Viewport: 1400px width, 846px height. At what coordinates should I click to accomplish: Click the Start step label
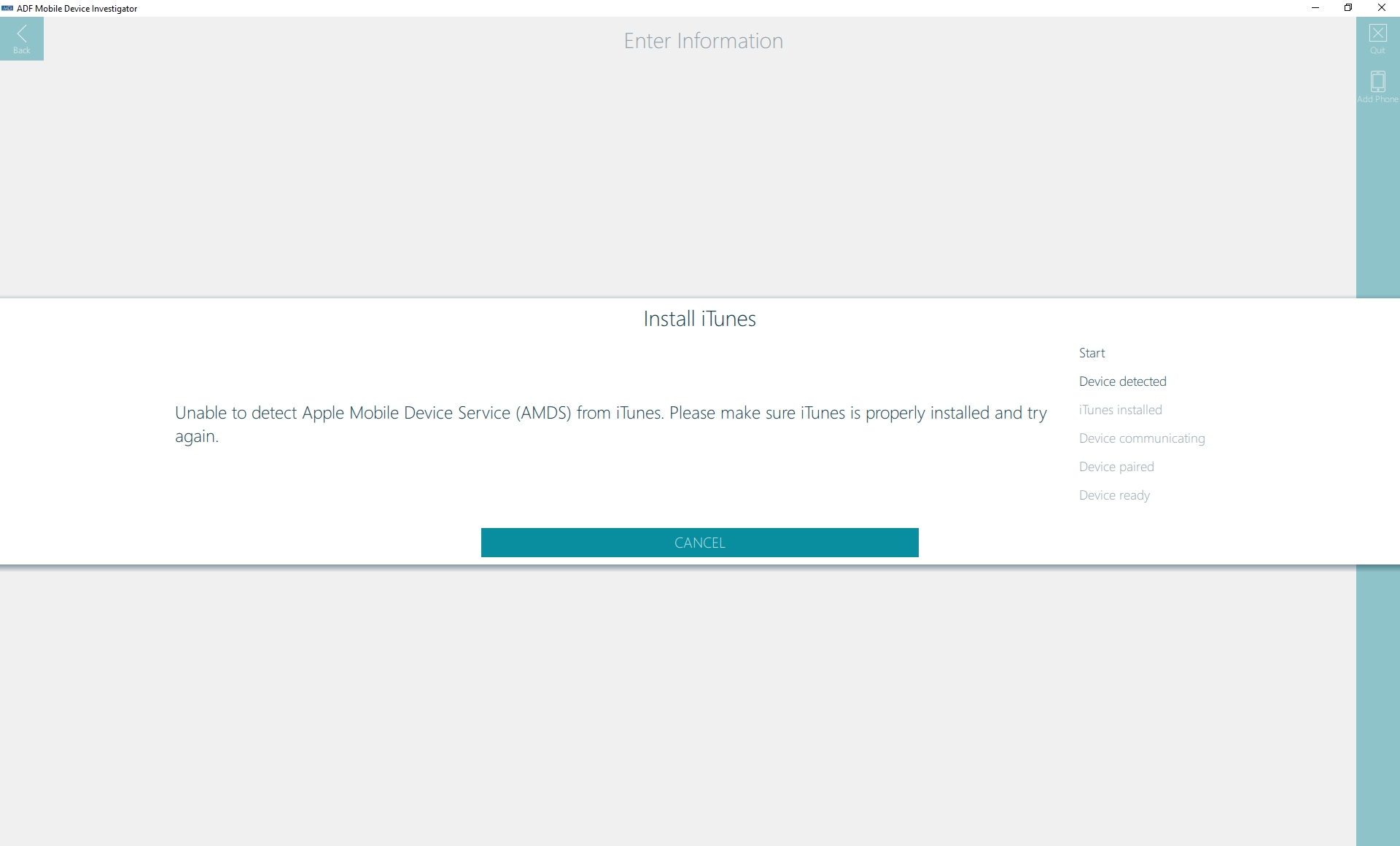[1092, 353]
